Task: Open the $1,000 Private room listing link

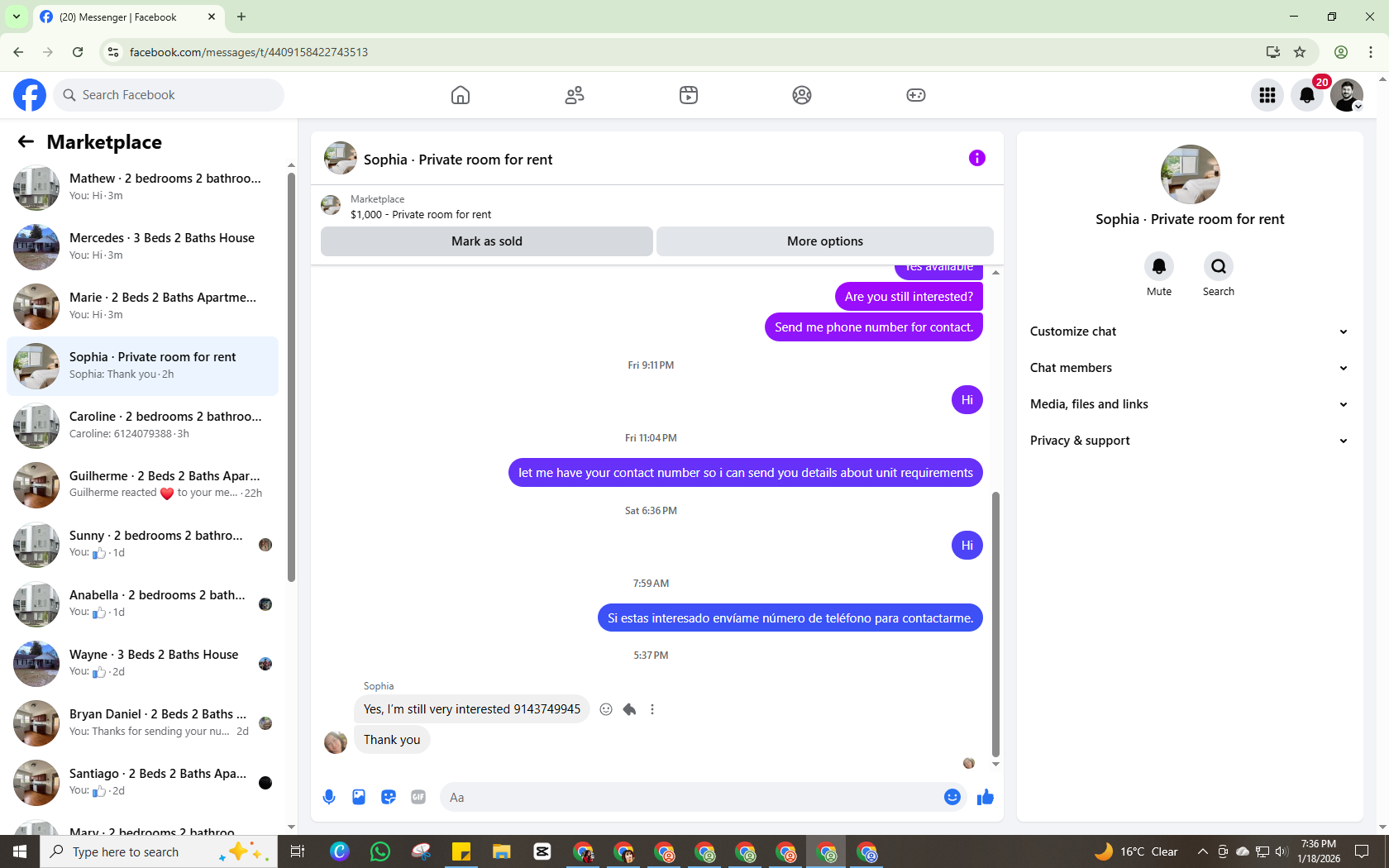Action: point(420,214)
